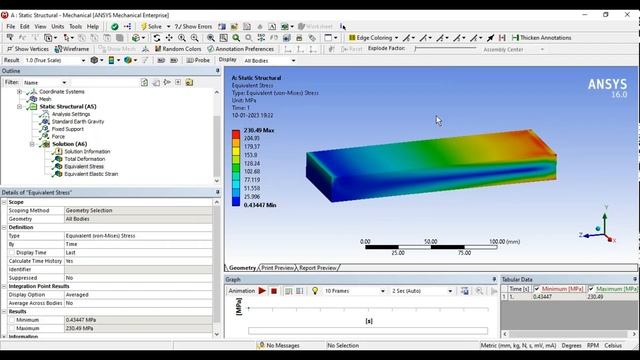
Task: Open the View menu
Action: [40, 27]
